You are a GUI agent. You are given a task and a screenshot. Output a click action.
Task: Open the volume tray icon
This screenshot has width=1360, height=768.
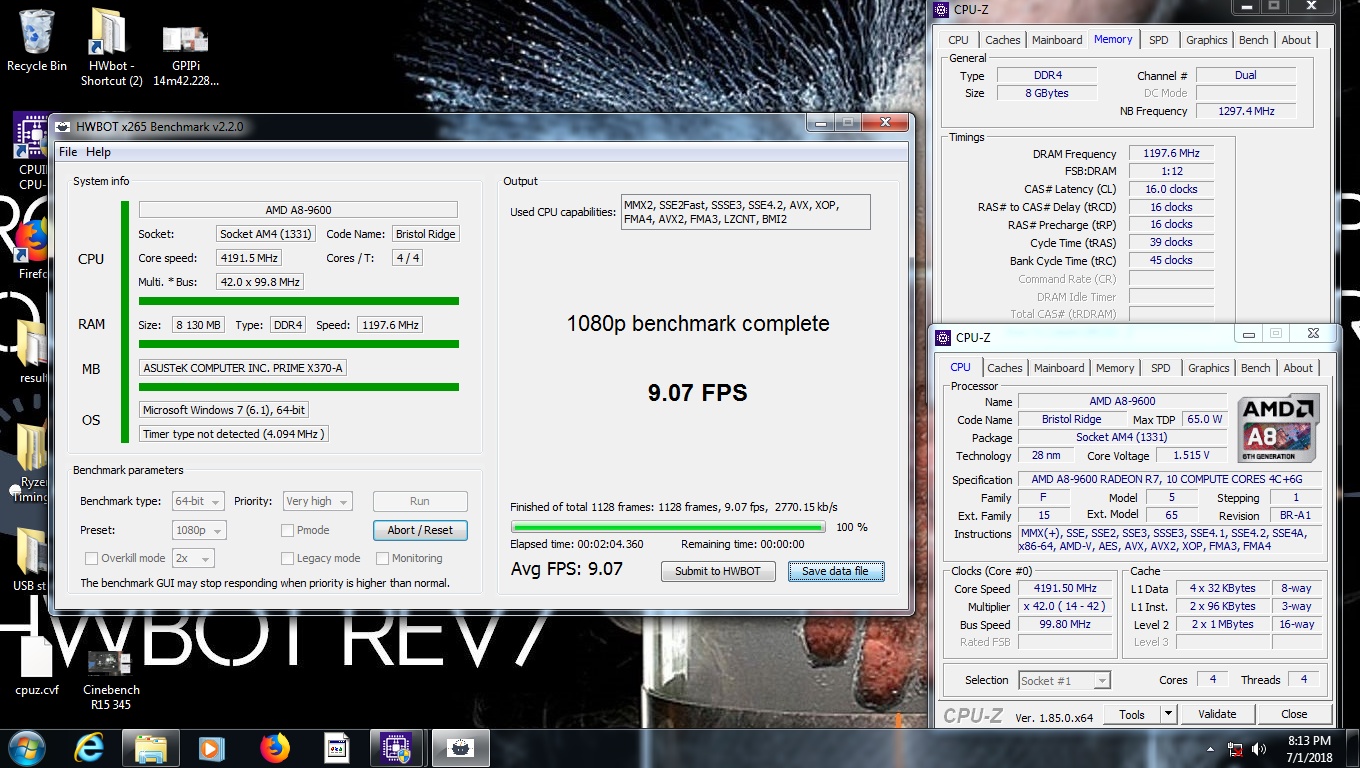click(1260, 749)
